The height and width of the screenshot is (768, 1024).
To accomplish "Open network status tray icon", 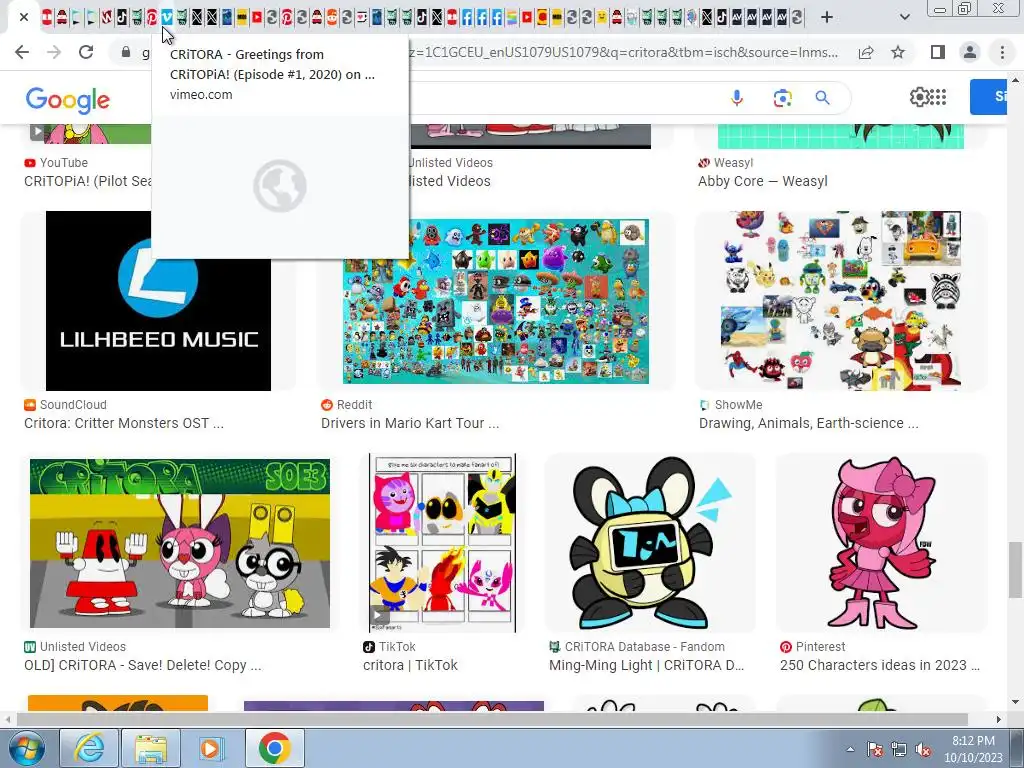I will [899, 749].
